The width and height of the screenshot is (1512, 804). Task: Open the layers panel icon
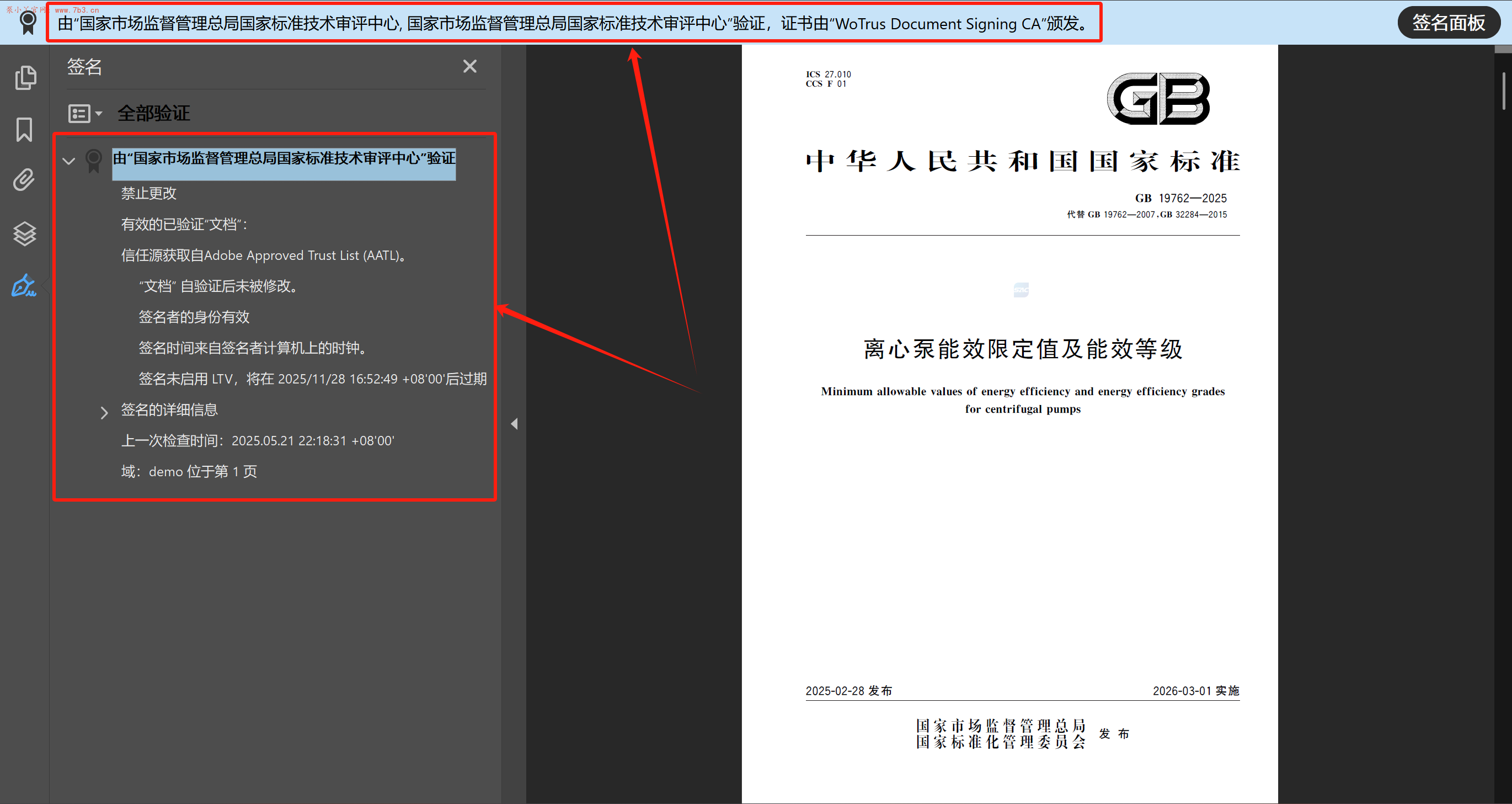(x=25, y=233)
